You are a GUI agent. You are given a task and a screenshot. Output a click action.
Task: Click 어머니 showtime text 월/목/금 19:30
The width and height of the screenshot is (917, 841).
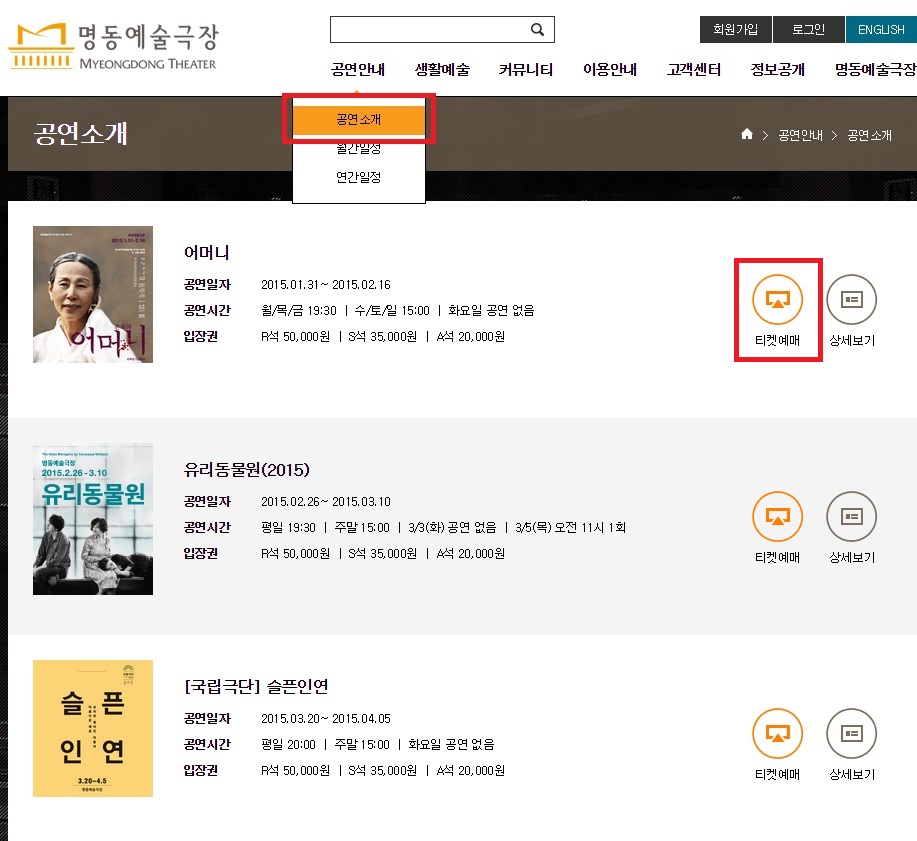(x=299, y=311)
